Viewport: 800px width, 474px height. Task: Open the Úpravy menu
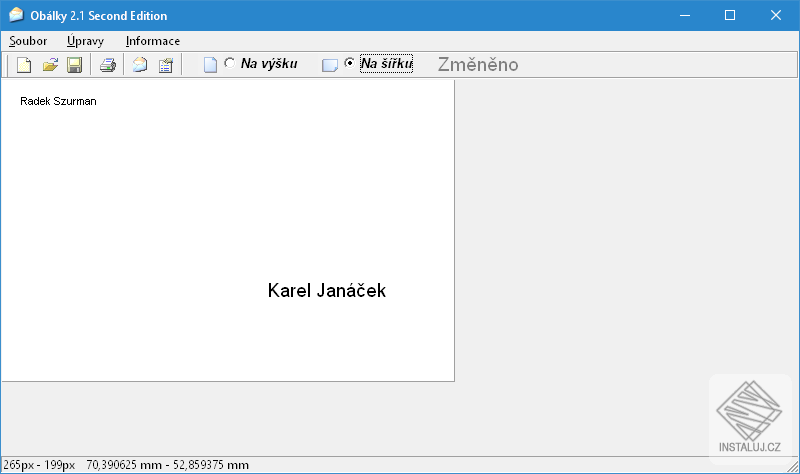[85, 41]
